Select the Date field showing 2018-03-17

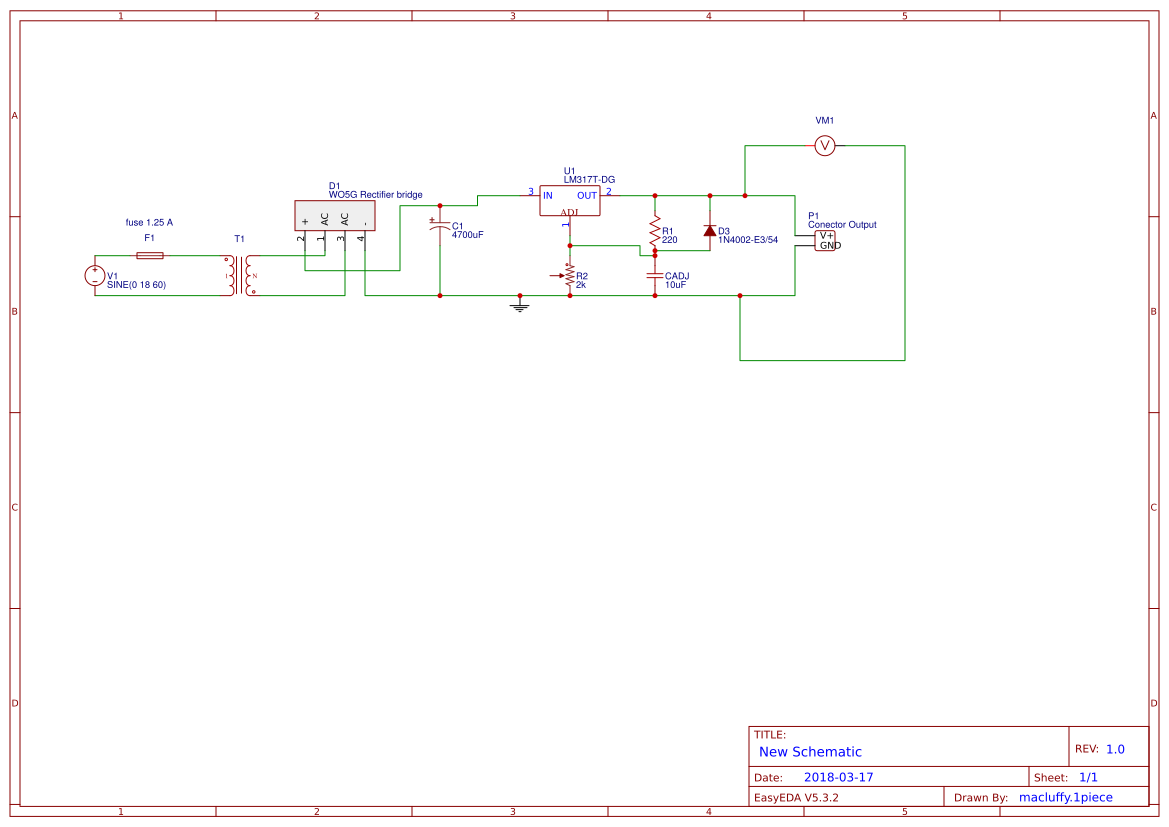click(840, 776)
